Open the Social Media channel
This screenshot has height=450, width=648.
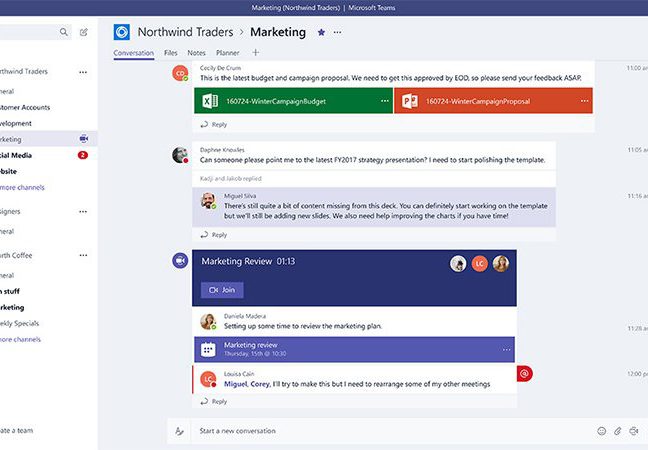tap(16, 155)
